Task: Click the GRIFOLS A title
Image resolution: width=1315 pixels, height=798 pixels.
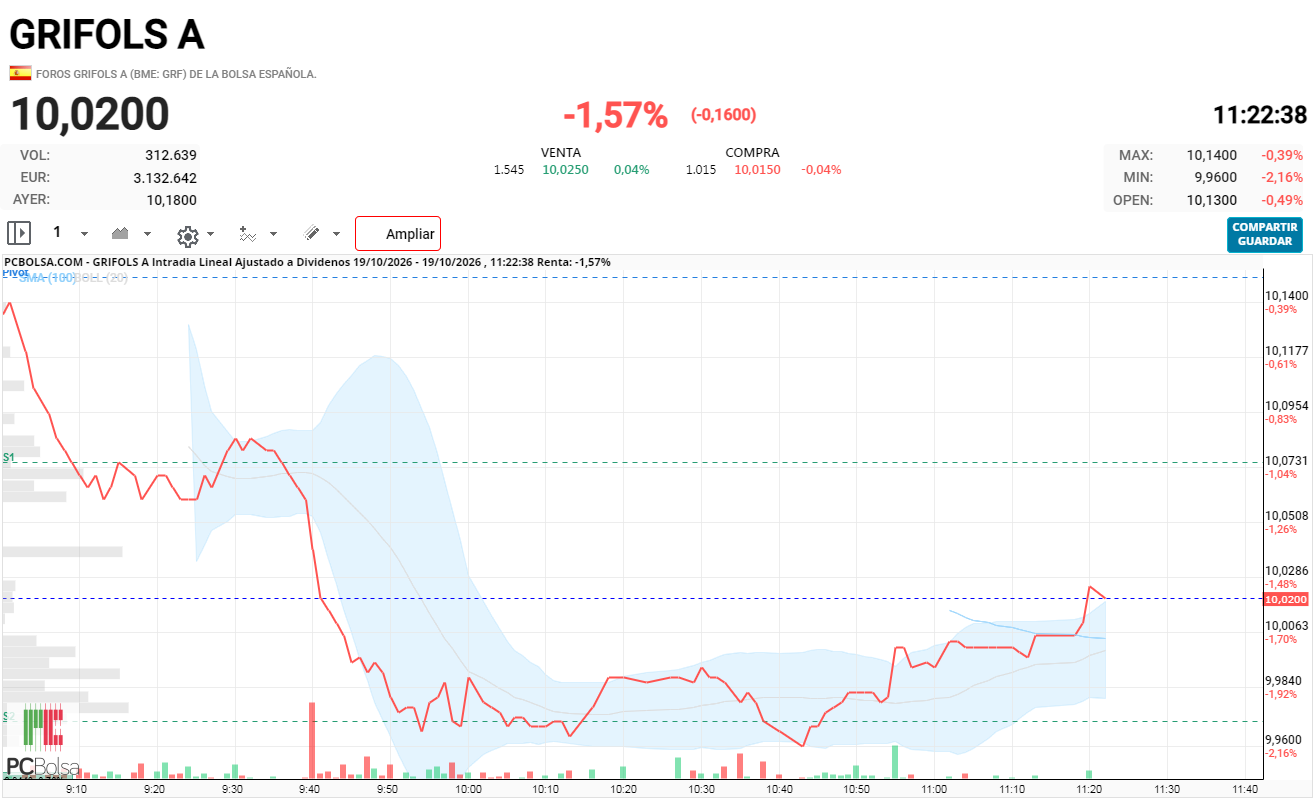Action: 107,34
